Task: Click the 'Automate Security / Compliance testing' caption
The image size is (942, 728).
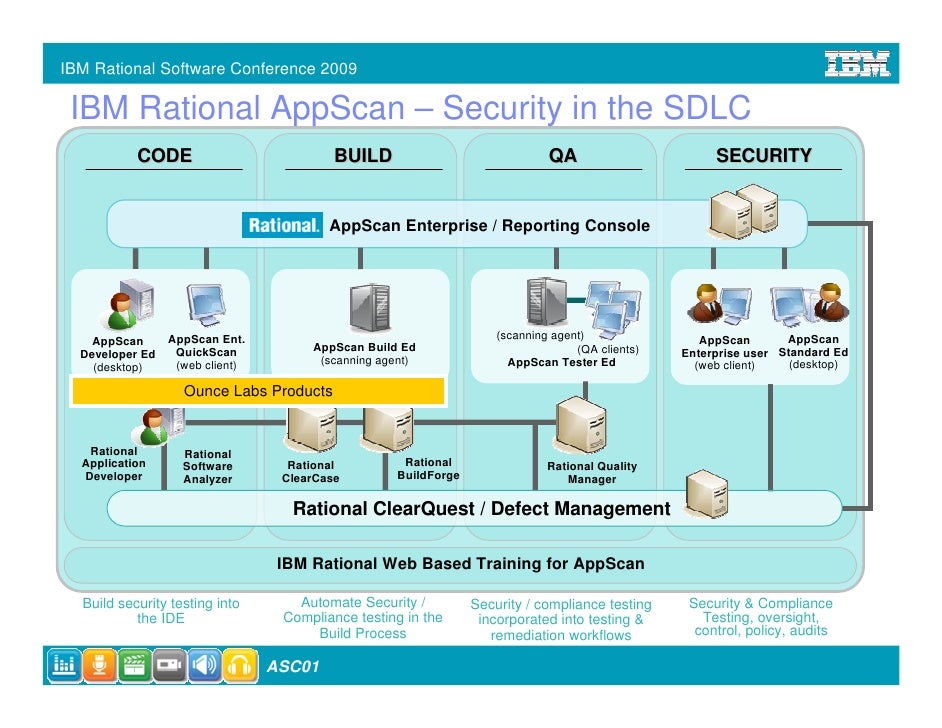Action: [x=363, y=618]
